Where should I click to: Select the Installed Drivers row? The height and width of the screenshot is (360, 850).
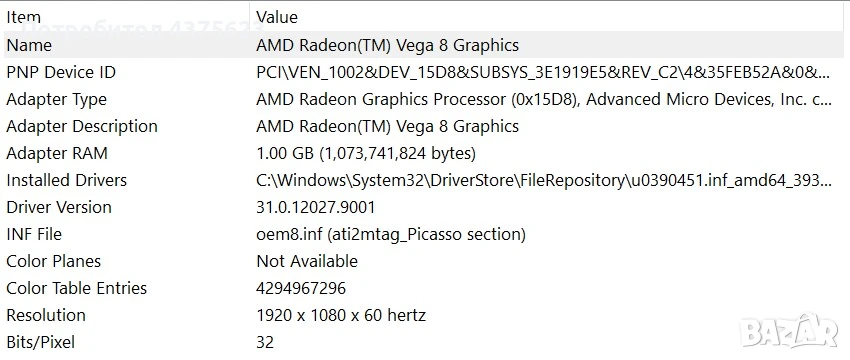(x=422, y=180)
